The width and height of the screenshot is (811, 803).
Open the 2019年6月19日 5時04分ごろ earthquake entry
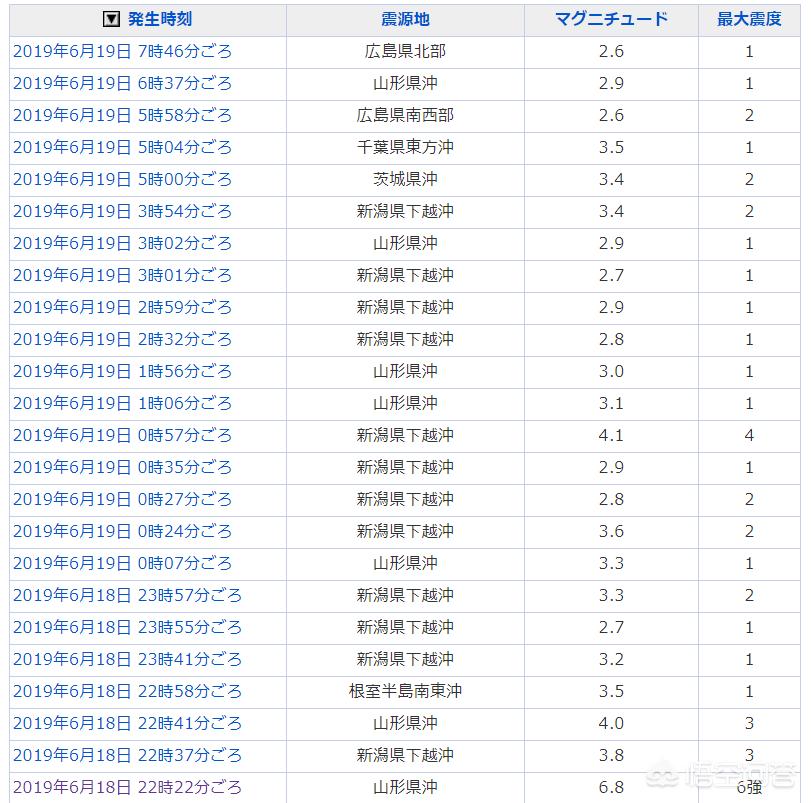click(x=123, y=148)
